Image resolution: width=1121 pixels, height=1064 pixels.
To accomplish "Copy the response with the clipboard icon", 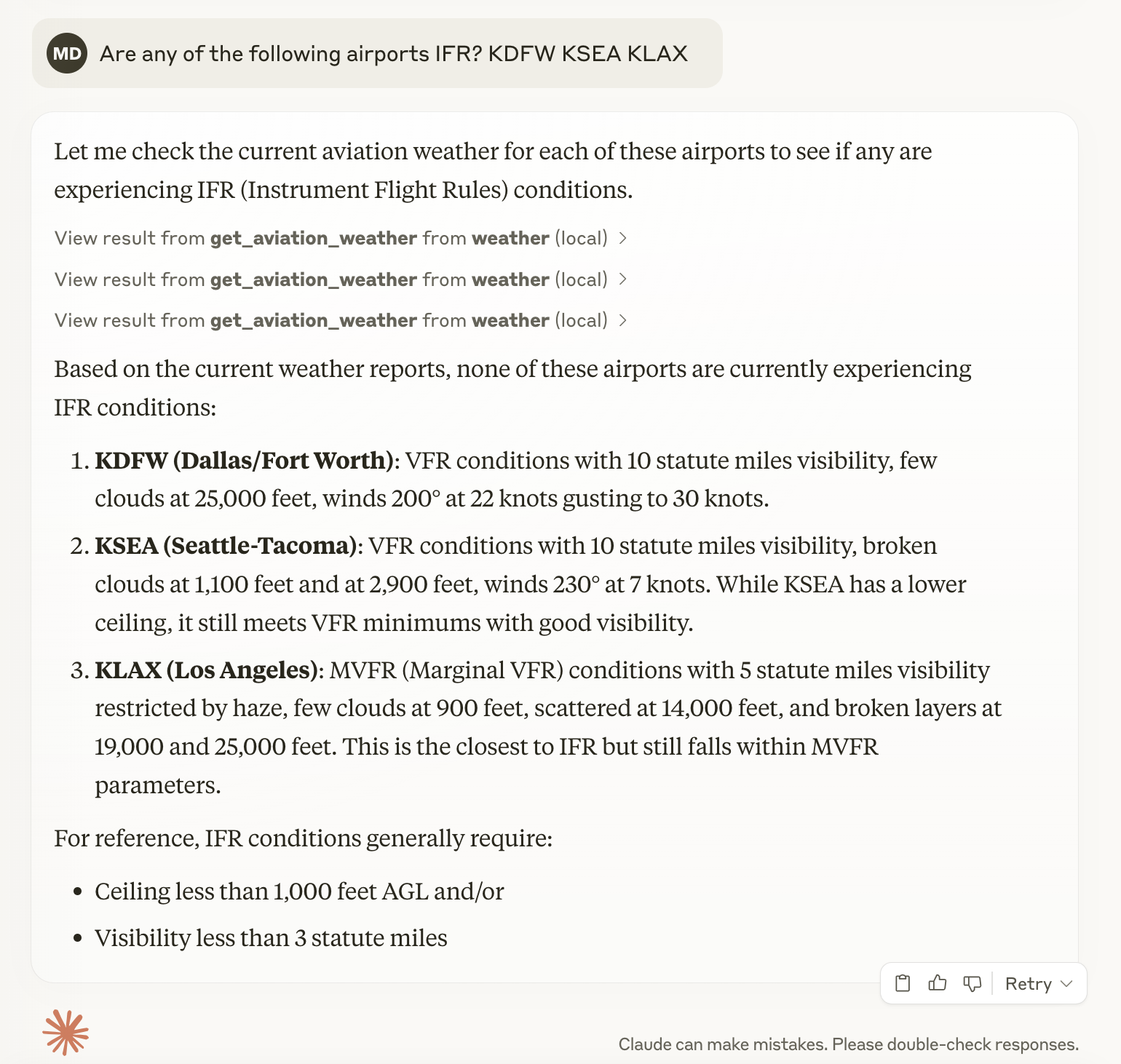I will (x=903, y=983).
